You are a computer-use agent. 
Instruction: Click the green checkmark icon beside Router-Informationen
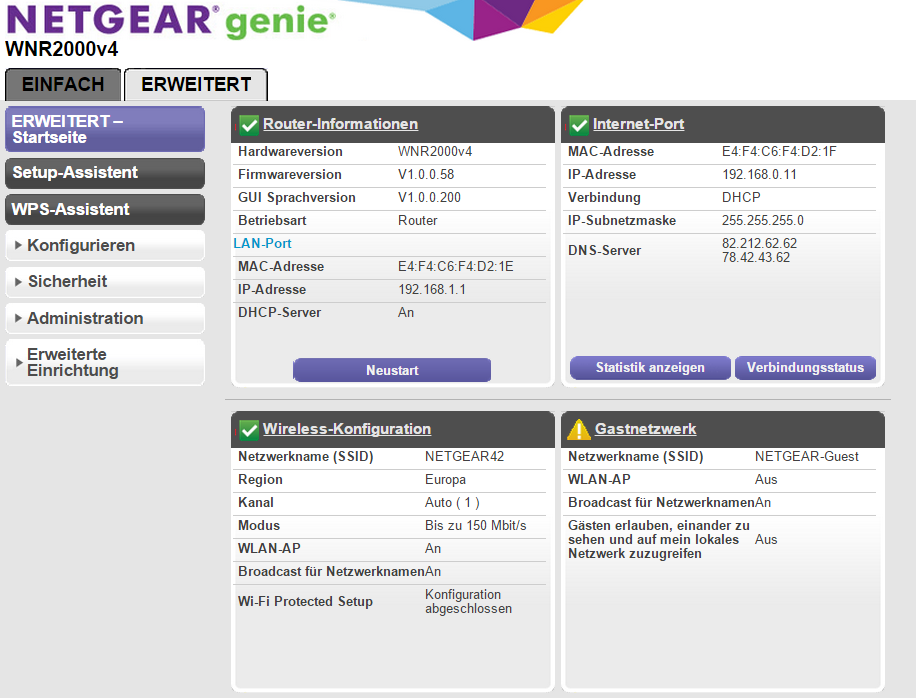(x=249, y=124)
